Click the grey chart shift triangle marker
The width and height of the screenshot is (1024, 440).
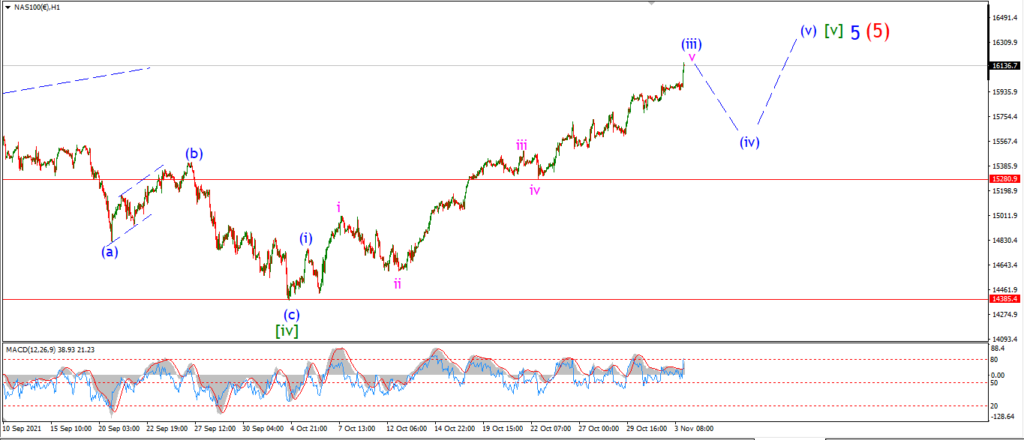pos(651,3)
